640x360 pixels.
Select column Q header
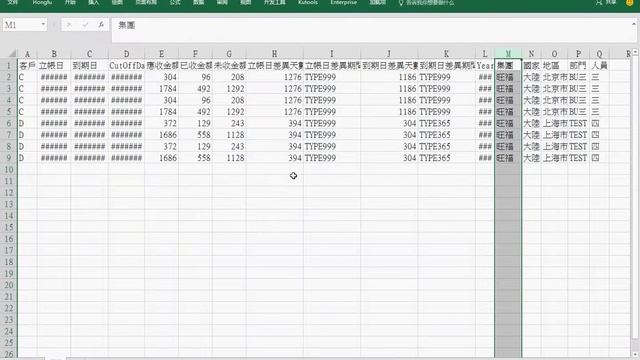click(599, 54)
